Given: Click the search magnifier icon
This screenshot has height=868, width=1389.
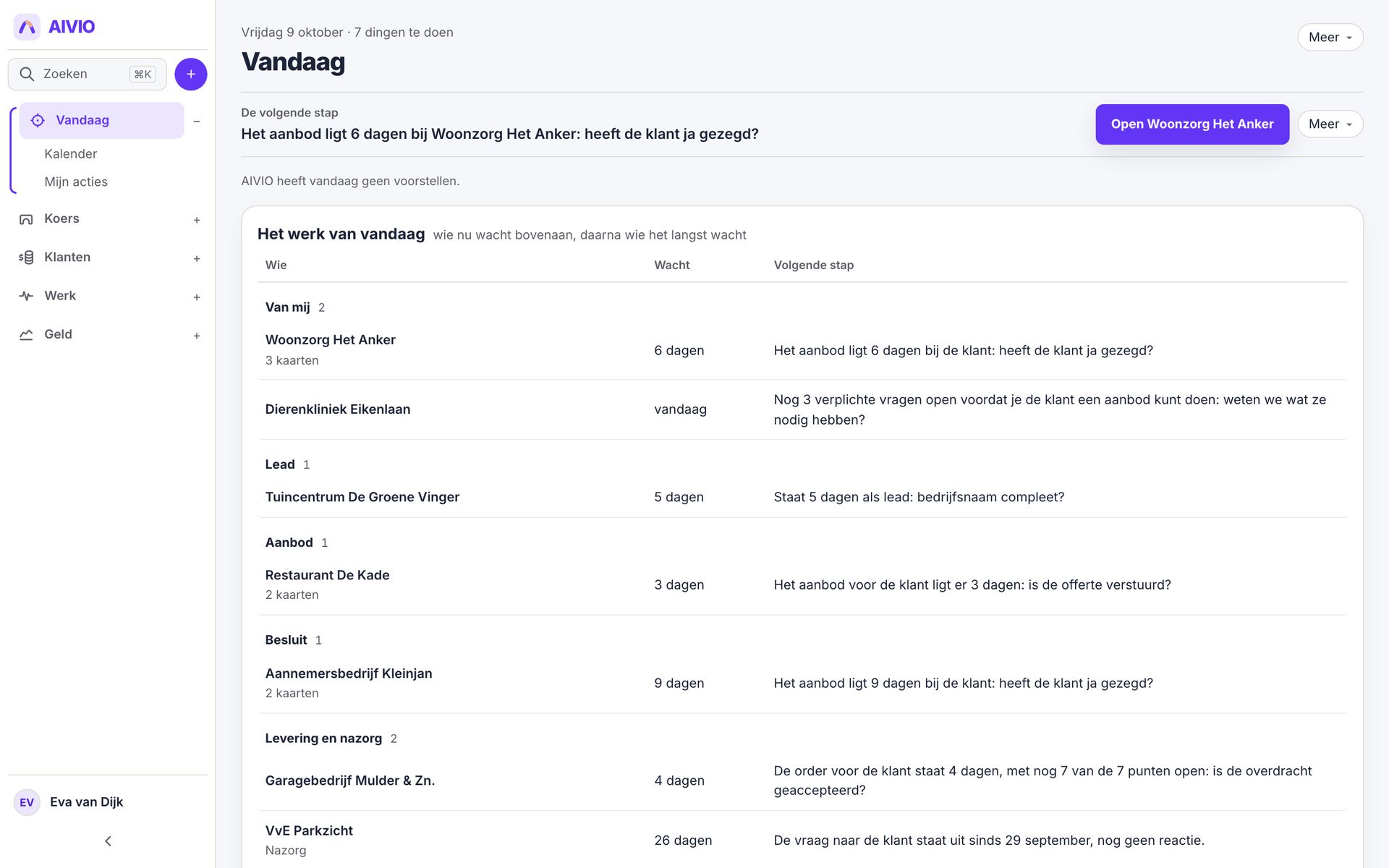Looking at the screenshot, I should (27, 74).
